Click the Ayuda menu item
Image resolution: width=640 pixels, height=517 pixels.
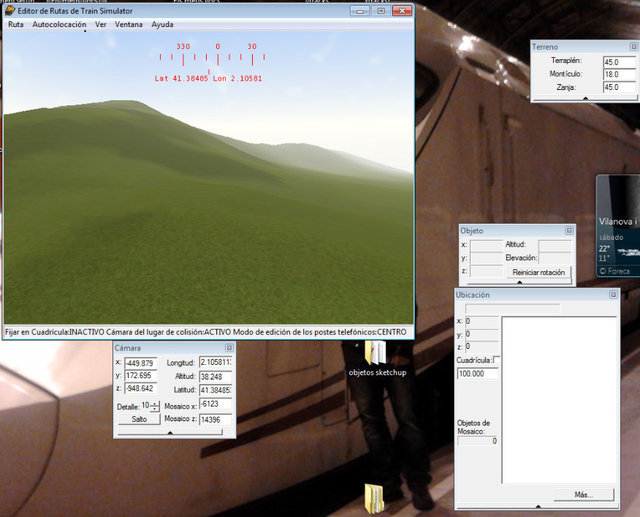click(162, 23)
